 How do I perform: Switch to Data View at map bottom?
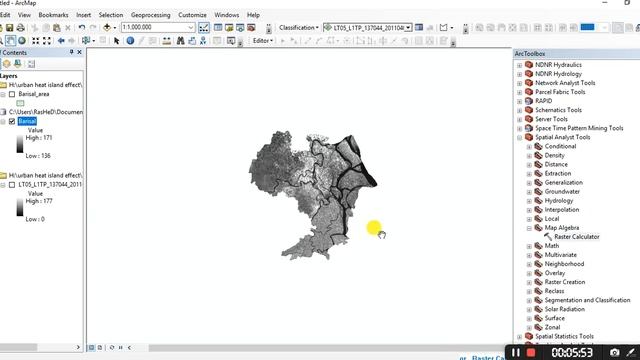click(91, 348)
